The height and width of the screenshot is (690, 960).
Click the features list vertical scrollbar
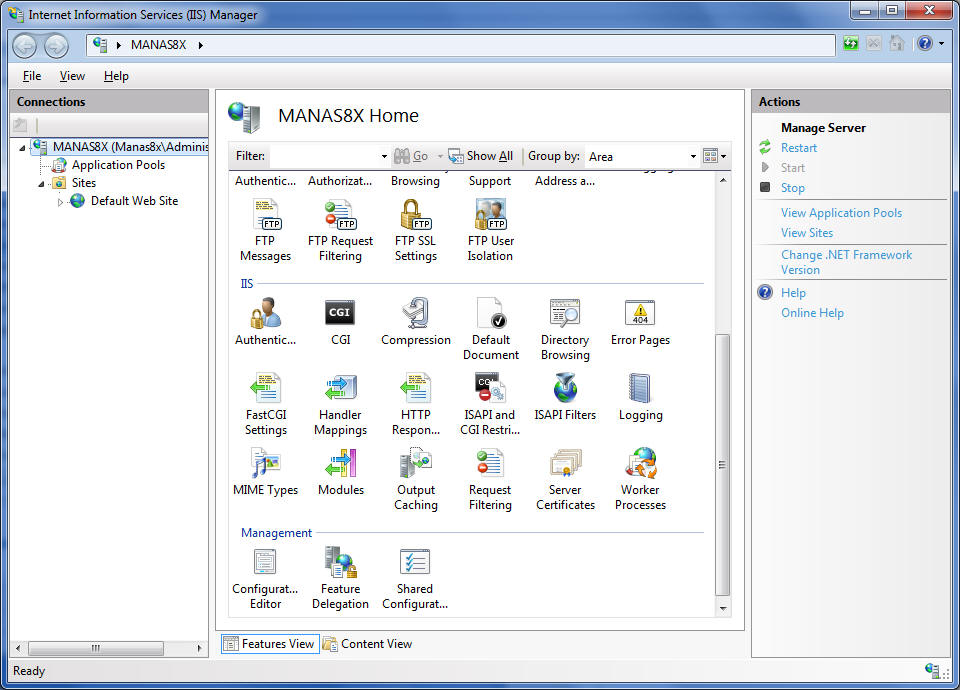click(723, 465)
